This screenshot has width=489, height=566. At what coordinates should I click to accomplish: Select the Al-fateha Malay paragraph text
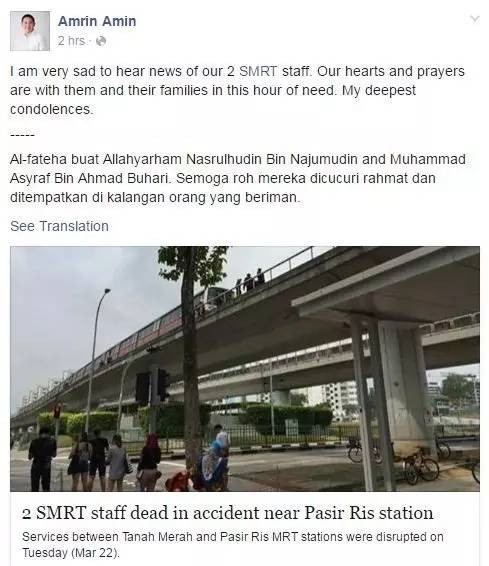[237, 178]
